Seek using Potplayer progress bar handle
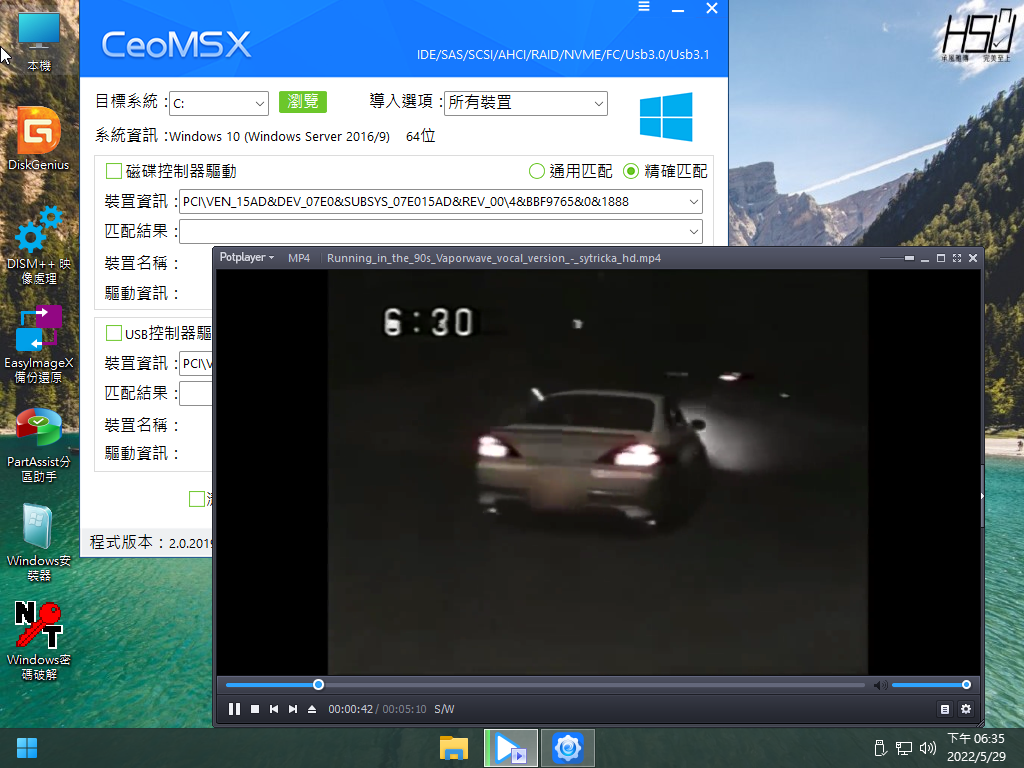This screenshot has width=1024, height=768. tap(319, 685)
